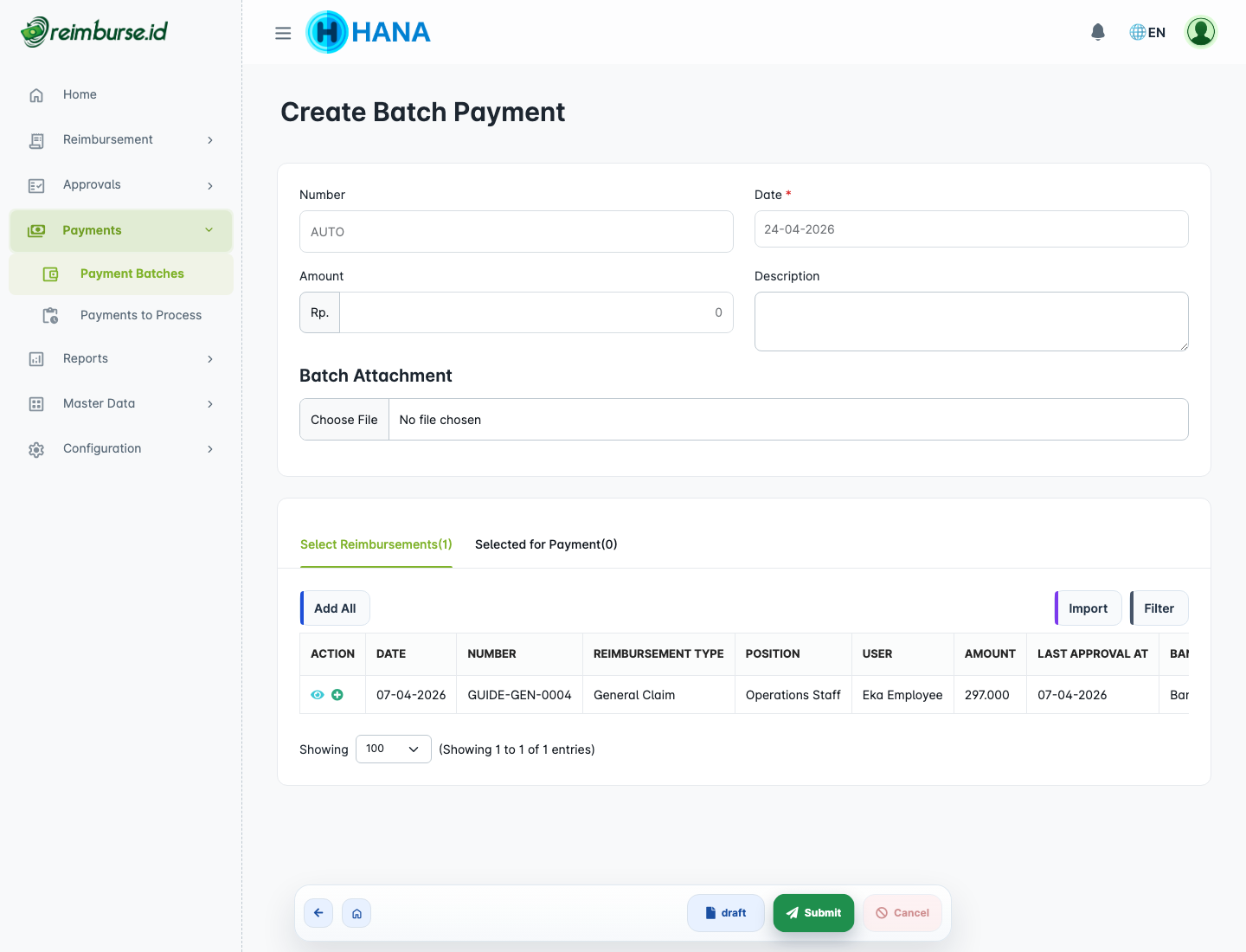The width and height of the screenshot is (1246, 952).
Task: Click the Submit button
Action: (813, 912)
